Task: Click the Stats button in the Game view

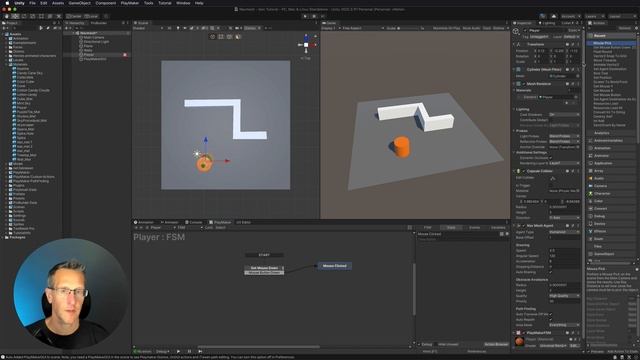Action: pyautogui.click(x=487, y=28)
